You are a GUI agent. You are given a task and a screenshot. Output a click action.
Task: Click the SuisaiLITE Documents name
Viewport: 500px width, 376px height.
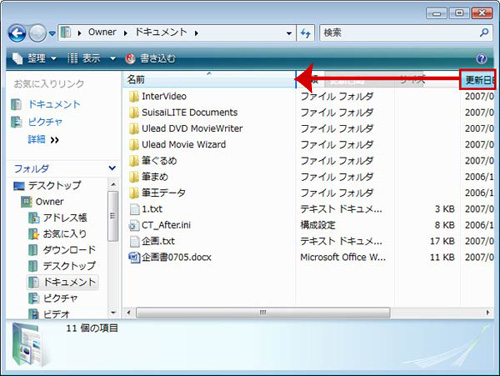[x=190, y=112]
